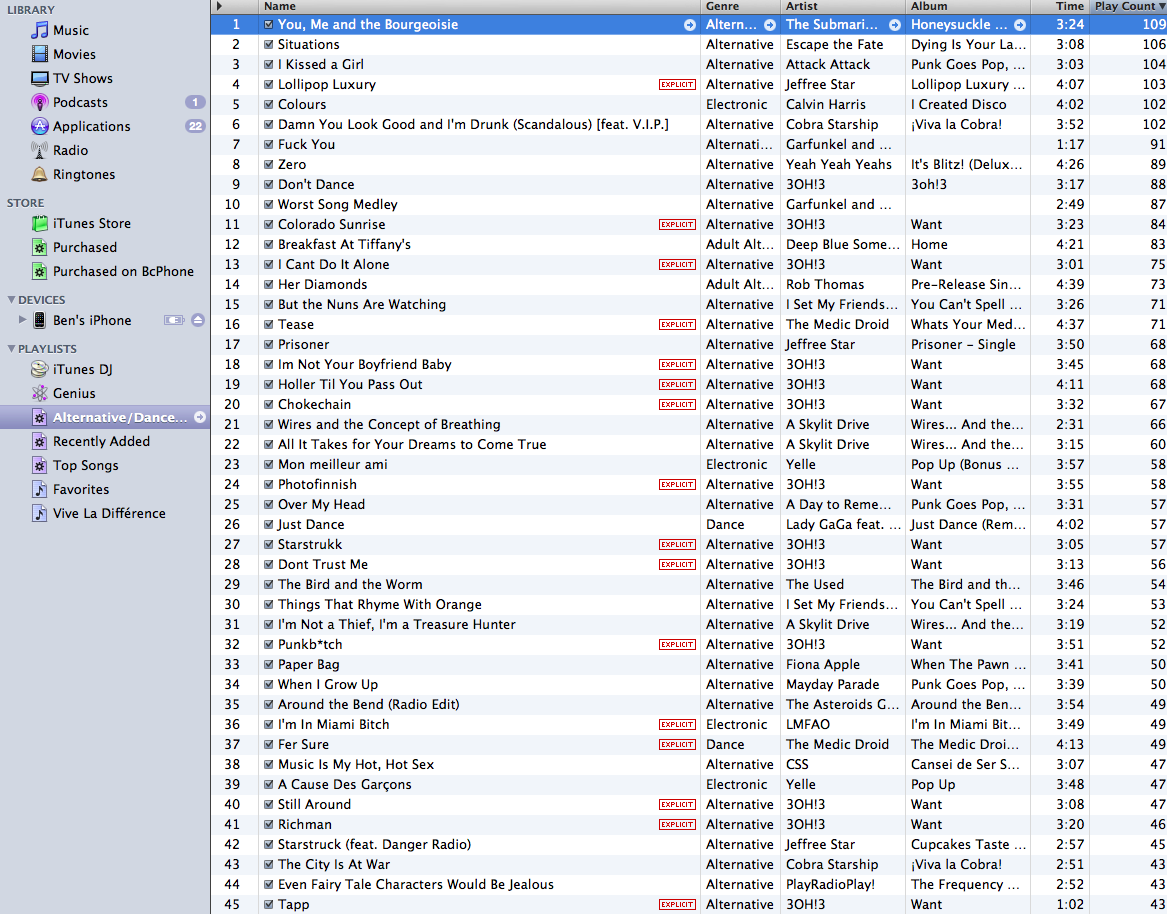Open the Vive La Différence playlist icon
Screen dimensions: 1167x914
pyautogui.click(x=39, y=513)
